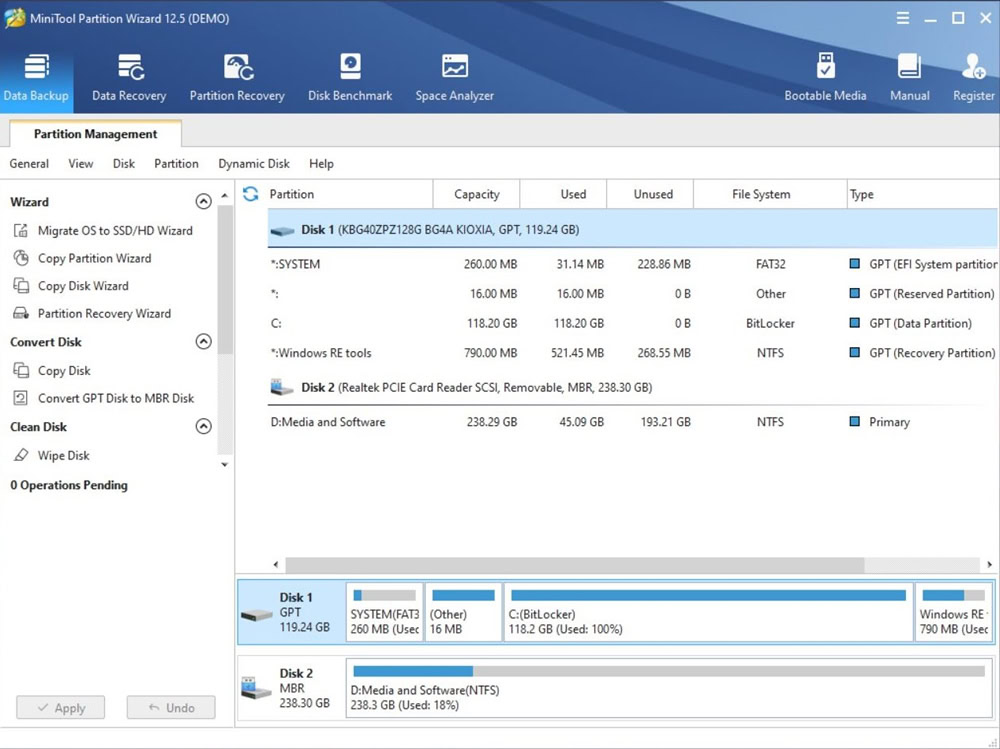1000x749 pixels.
Task: Select the D:Media and Software row
Action: click(633, 422)
